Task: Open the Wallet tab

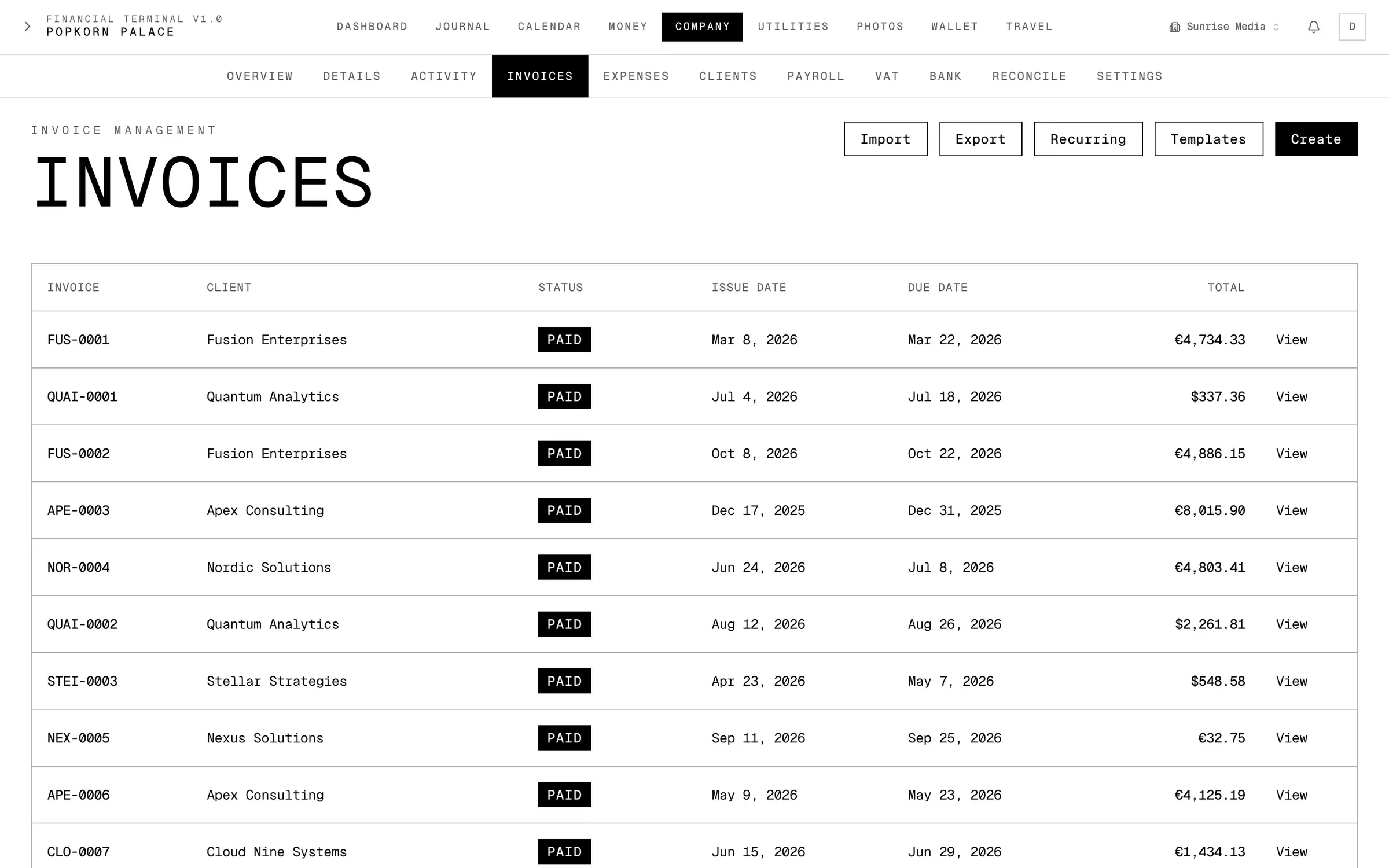Action: [955, 27]
